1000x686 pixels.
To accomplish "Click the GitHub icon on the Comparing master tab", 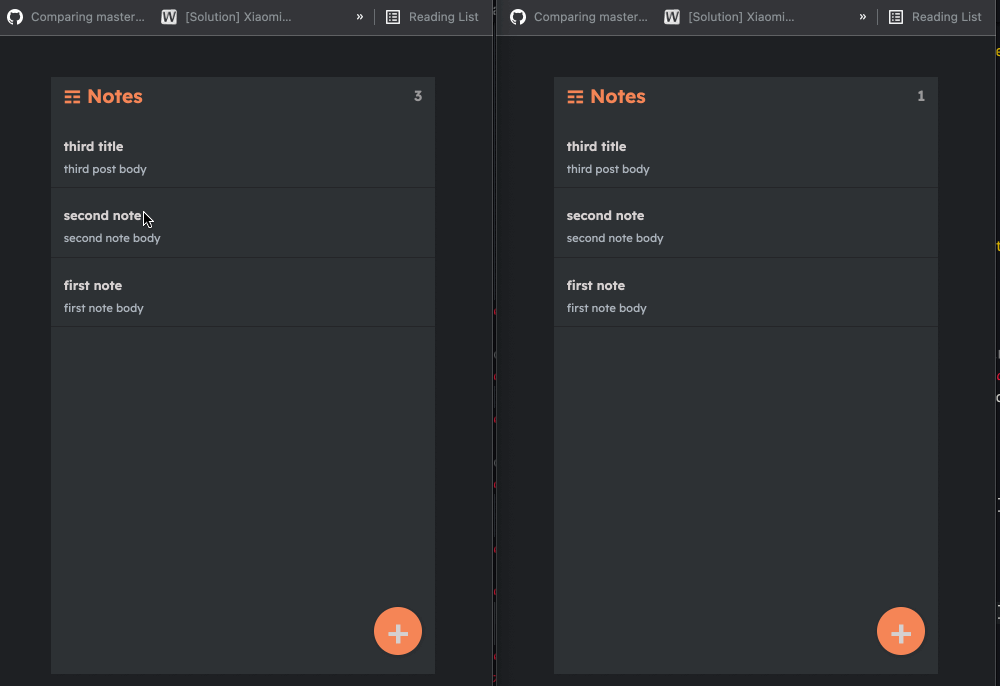I will click(16, 16).
